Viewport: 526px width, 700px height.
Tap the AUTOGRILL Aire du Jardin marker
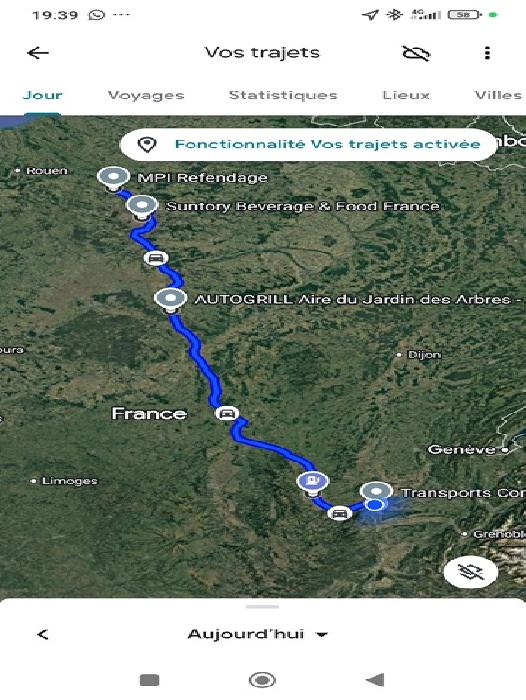[171, 300]
